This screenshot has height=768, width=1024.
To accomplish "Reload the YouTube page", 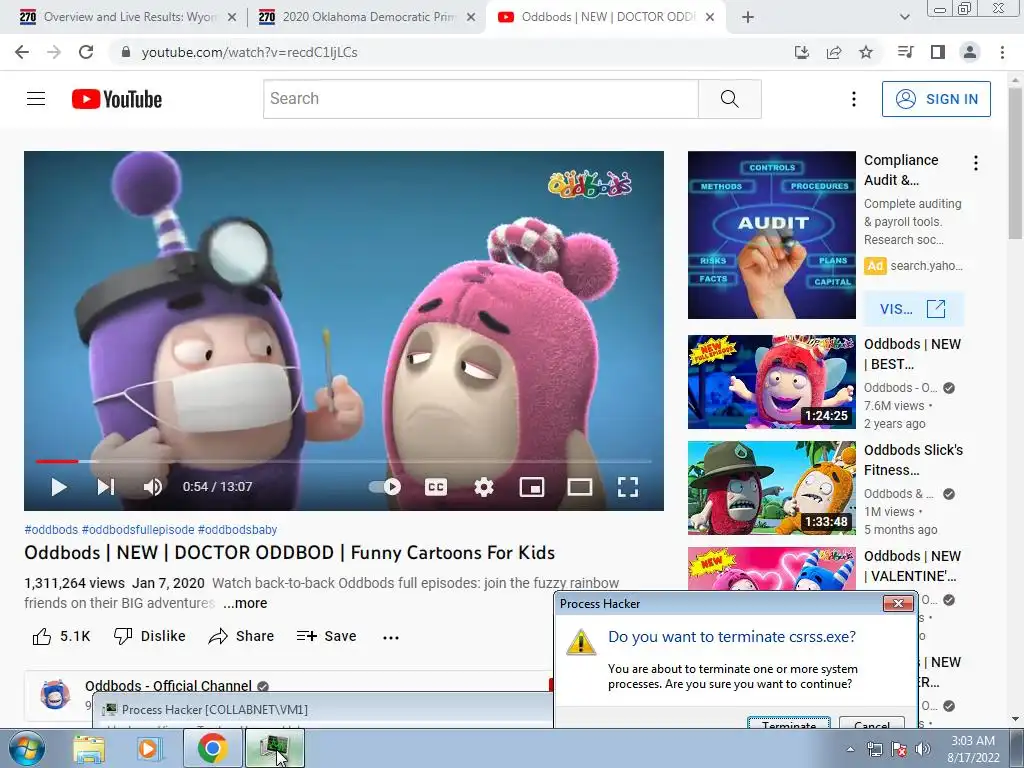I will pos(86,52).
